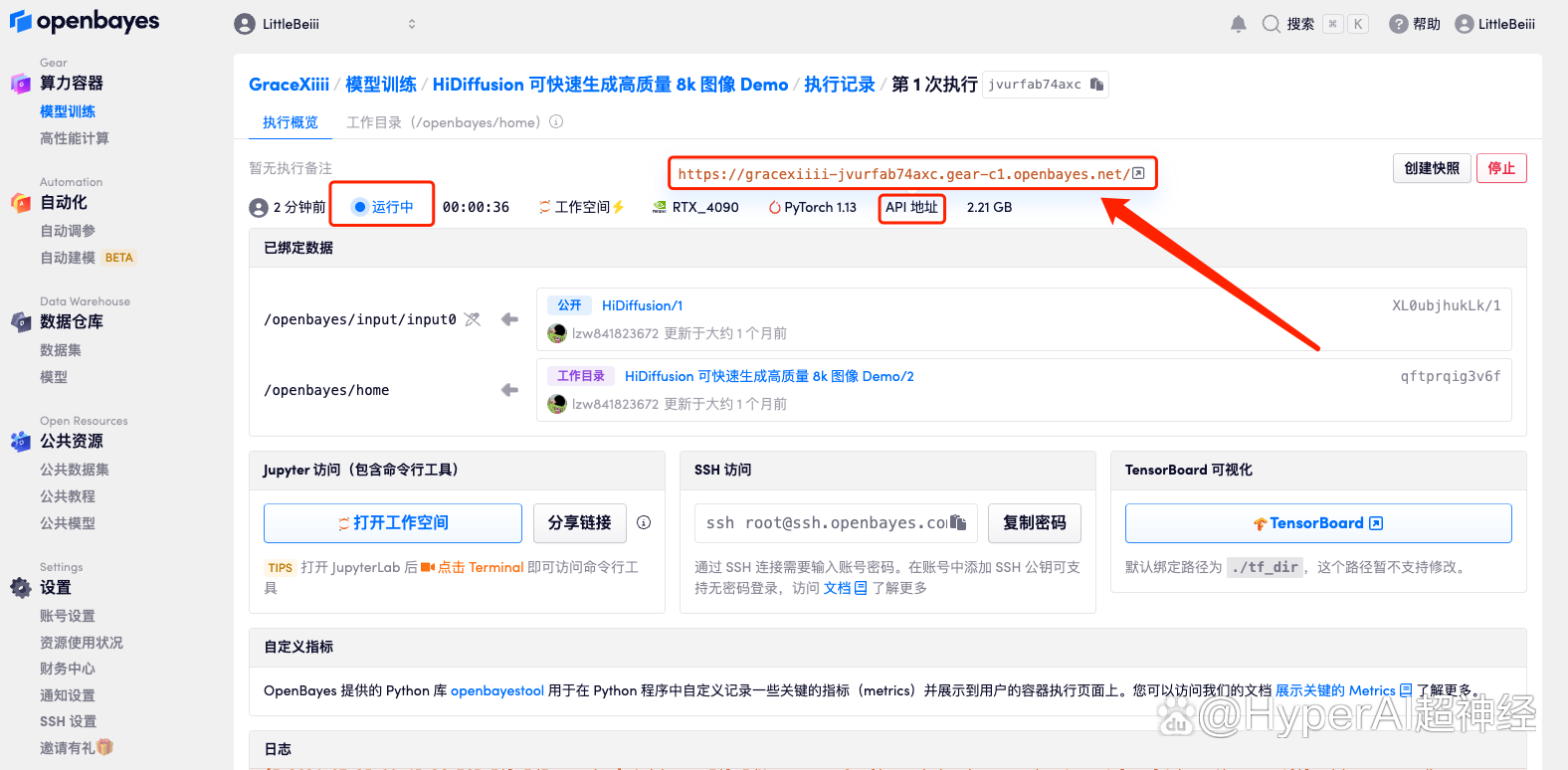Open the TensorBoard button
This screenshot has width=1568, height=770.
coord(1318,522)
